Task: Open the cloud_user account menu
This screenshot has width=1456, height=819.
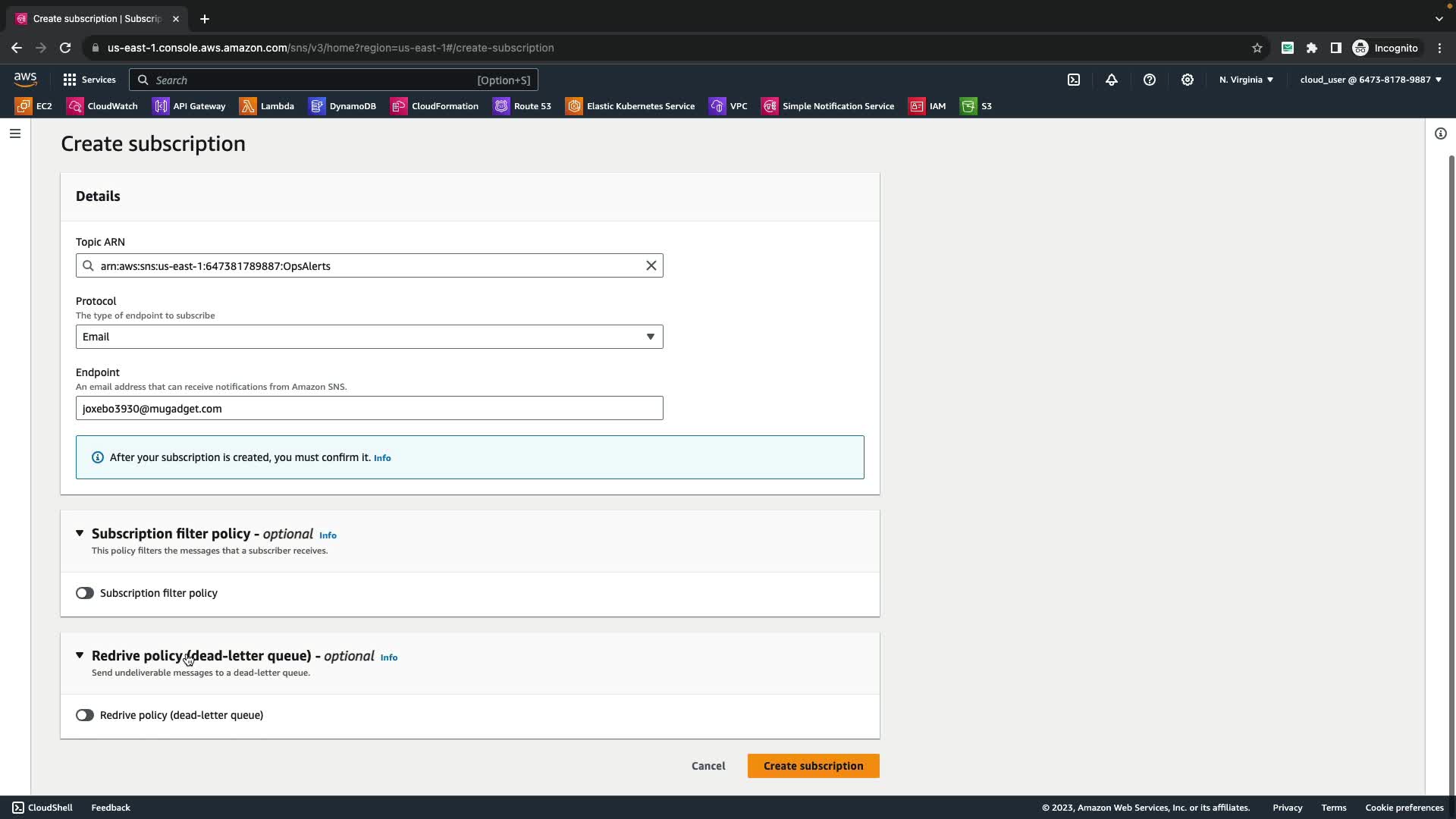Action: coord(1370,80)
